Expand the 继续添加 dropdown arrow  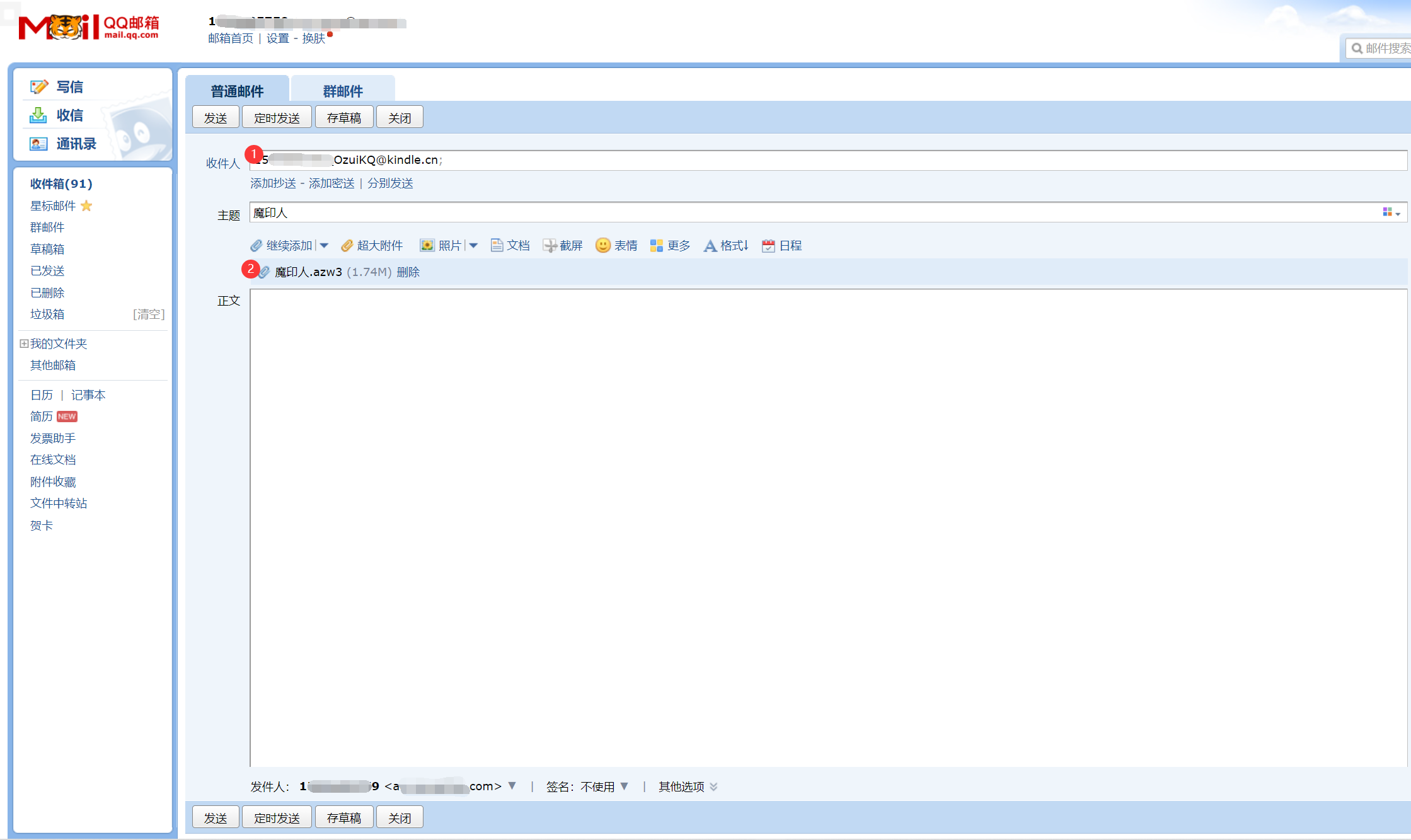325,245
